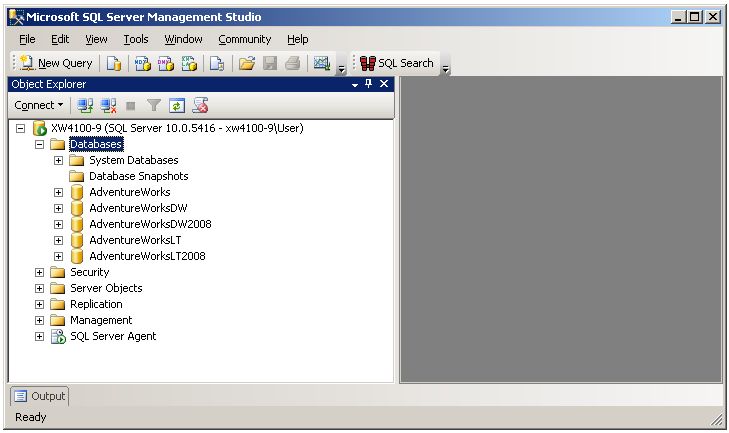Click the SQL Server Agent icon
This screenshot has height=433, width=729.
pyautogui.click(x=58, y=336)
